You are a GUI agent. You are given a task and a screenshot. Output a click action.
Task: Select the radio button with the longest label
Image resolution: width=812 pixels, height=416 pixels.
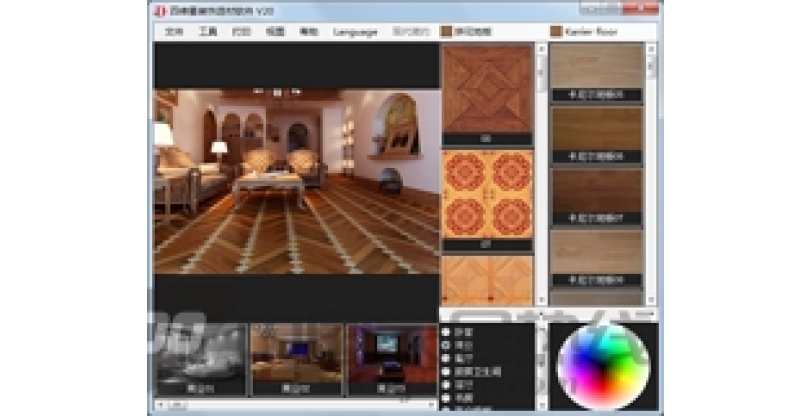tap(445, 372)
